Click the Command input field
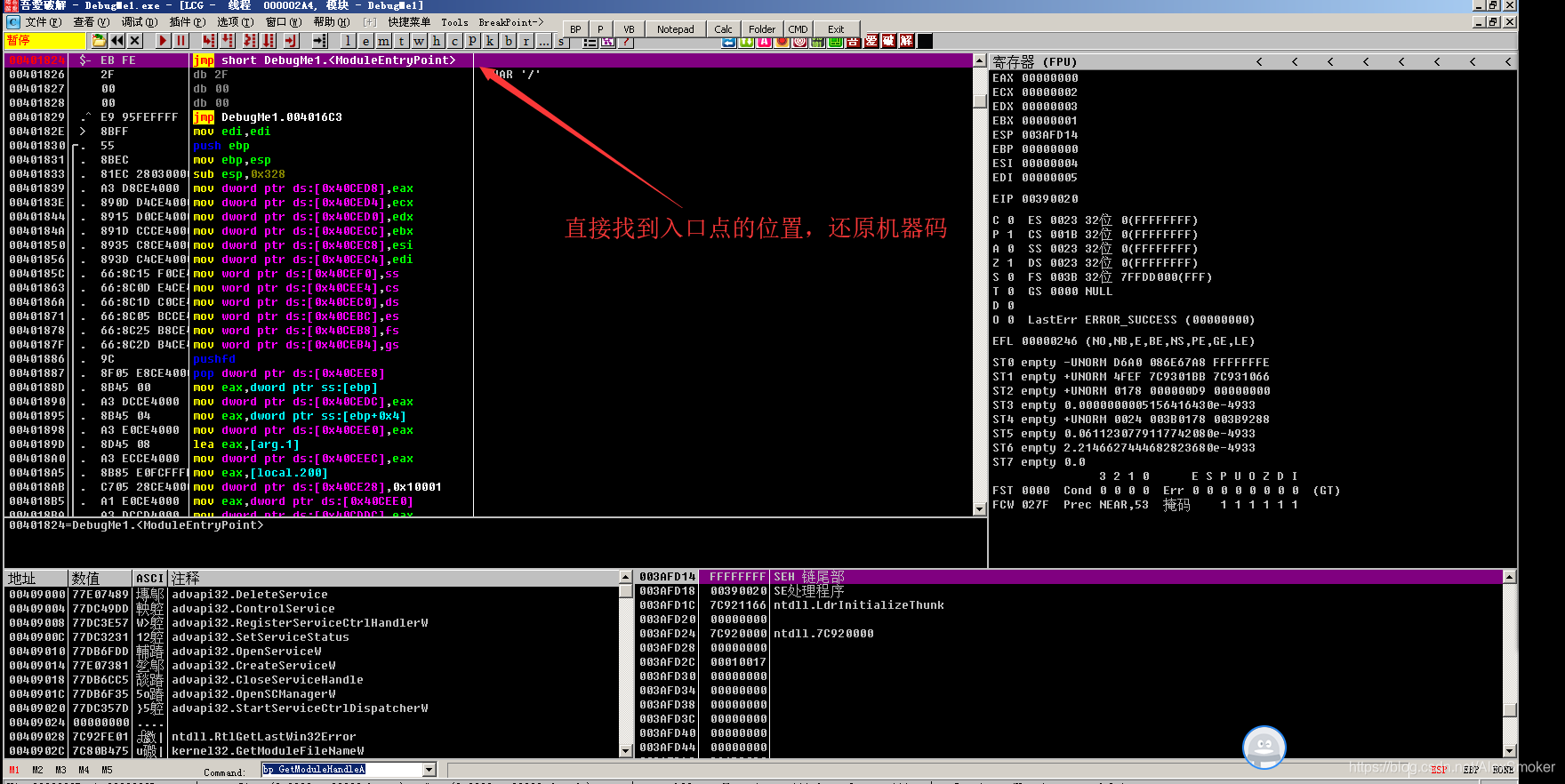Image resolution: width=1565 pixels, height=784 pixels. [342, 770]
